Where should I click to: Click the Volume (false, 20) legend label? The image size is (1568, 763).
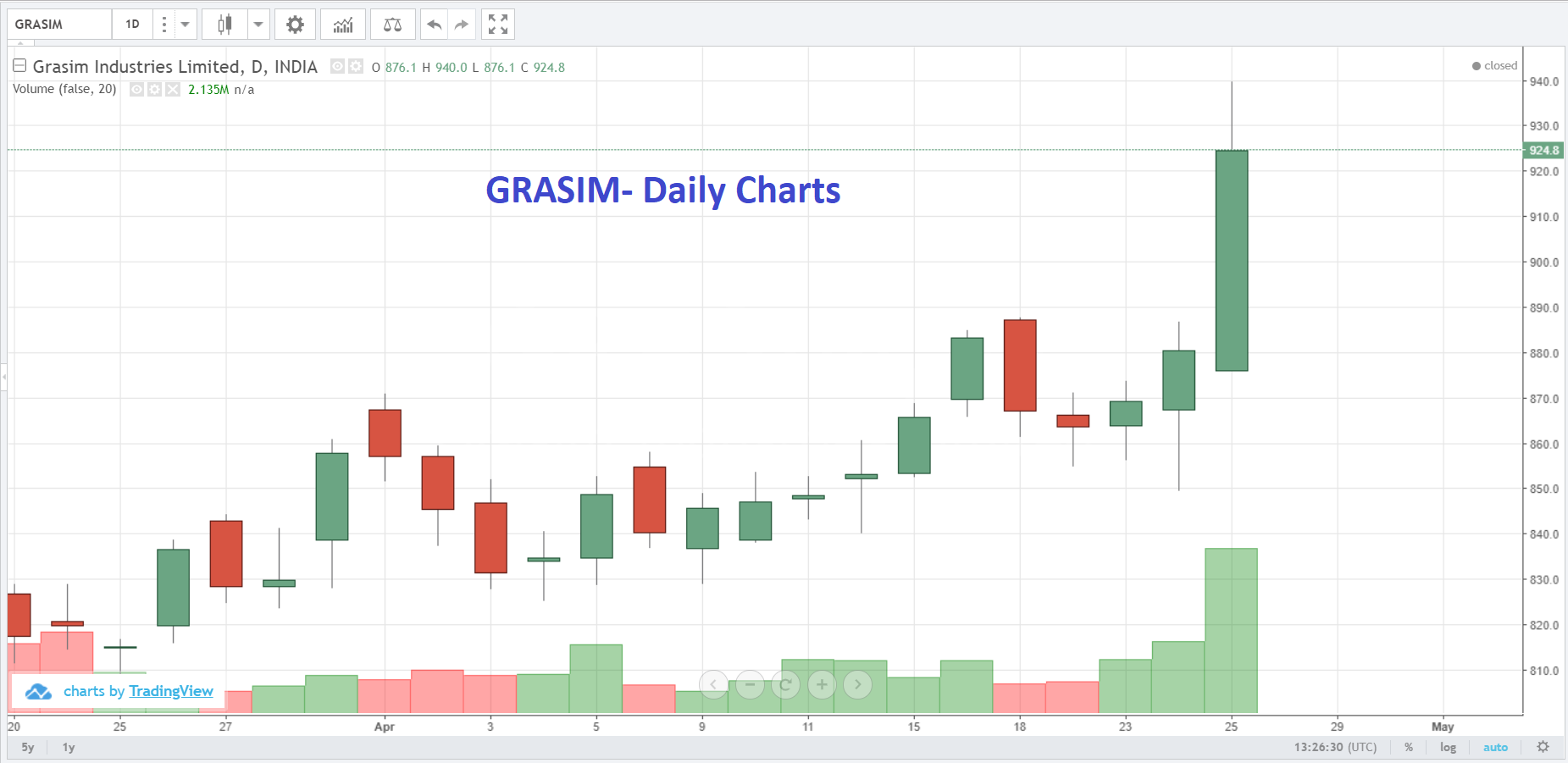(64, 89)
